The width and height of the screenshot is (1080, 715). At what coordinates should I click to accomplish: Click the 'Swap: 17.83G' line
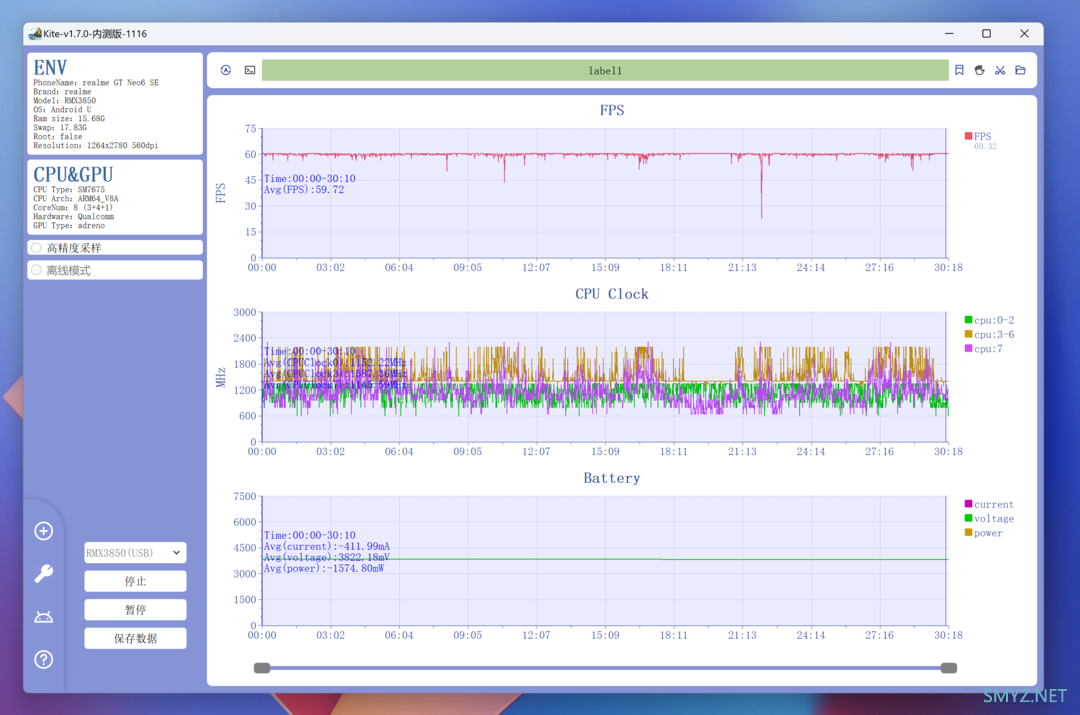coord(60,127)
